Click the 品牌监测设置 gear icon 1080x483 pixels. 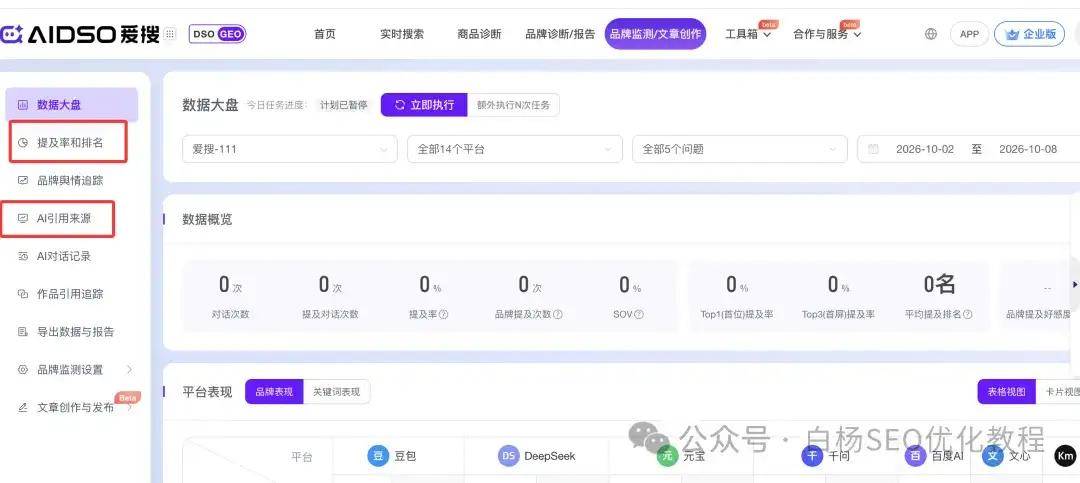pyautogui.click(x=23, y=370)
